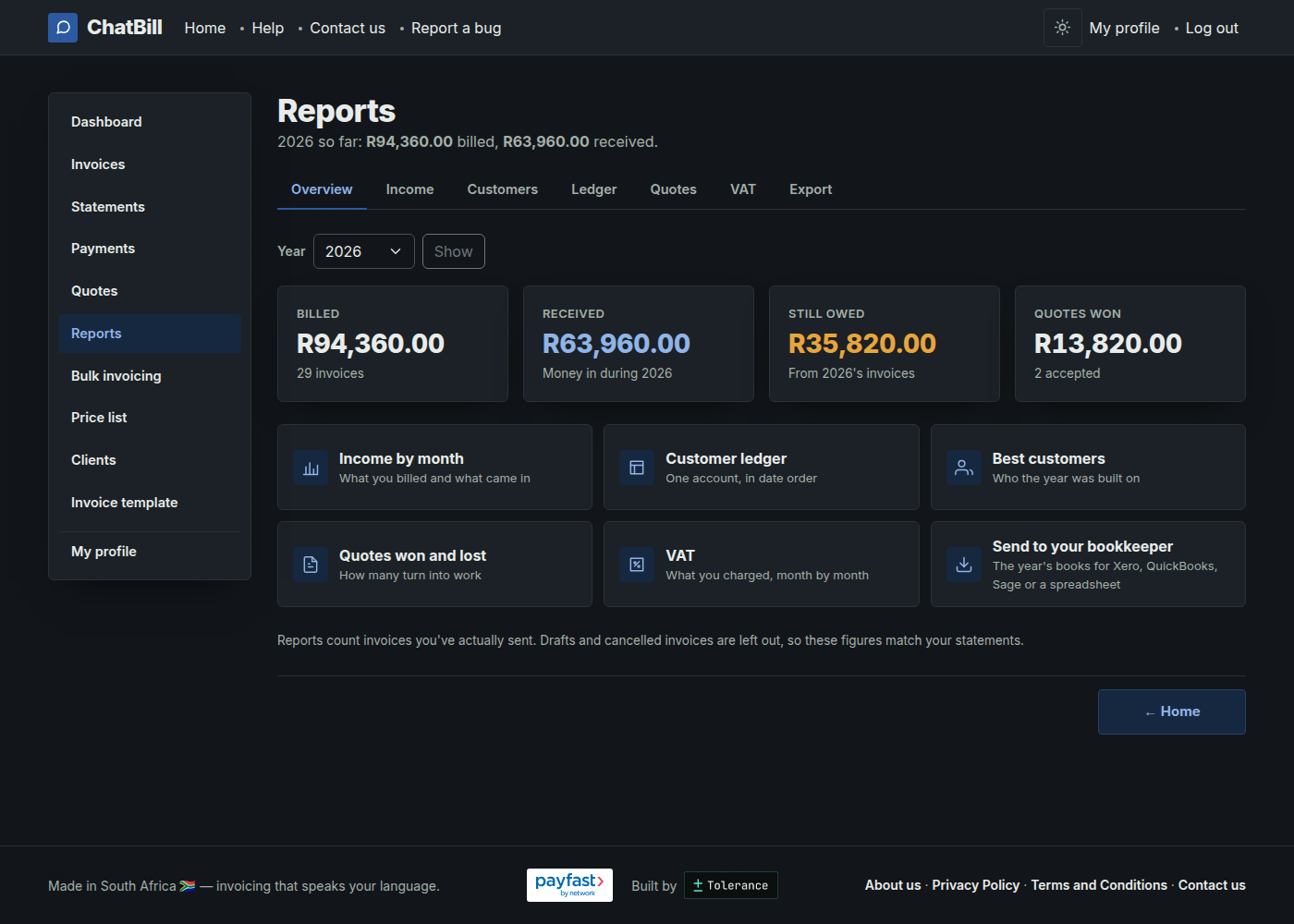Click the Customer ledger table icon
The width and height of the screenshot is (1294, 924).
coord(637,468)
